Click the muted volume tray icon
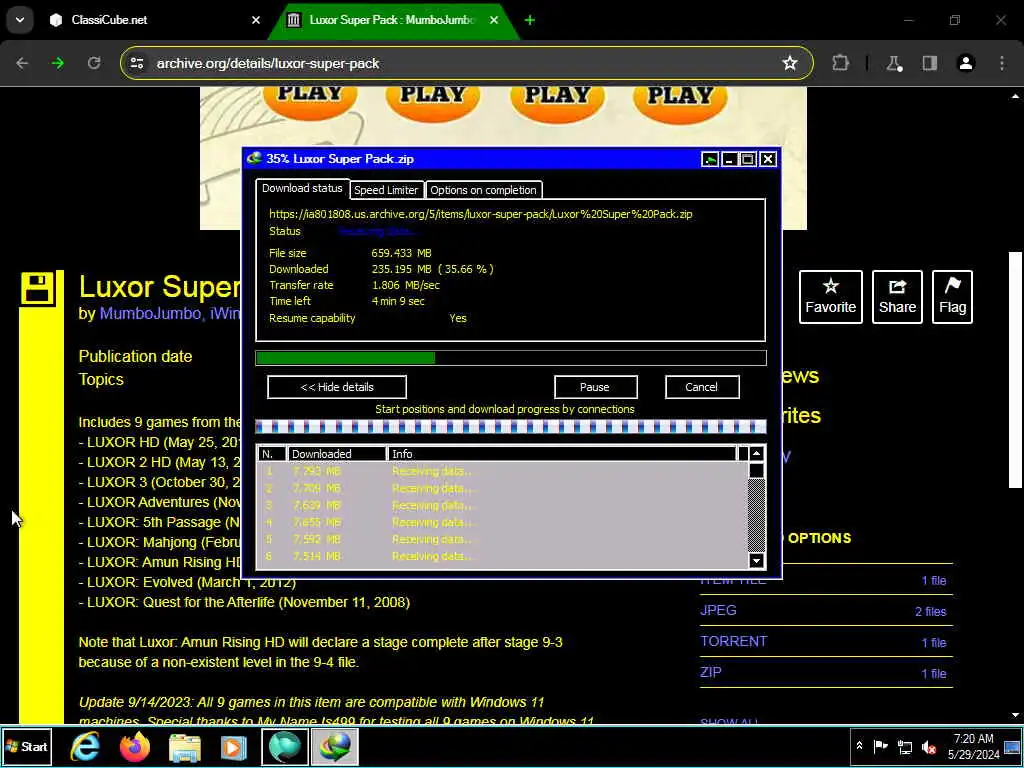The height and width of the screenshot is (768, 1024). (929, 746)
